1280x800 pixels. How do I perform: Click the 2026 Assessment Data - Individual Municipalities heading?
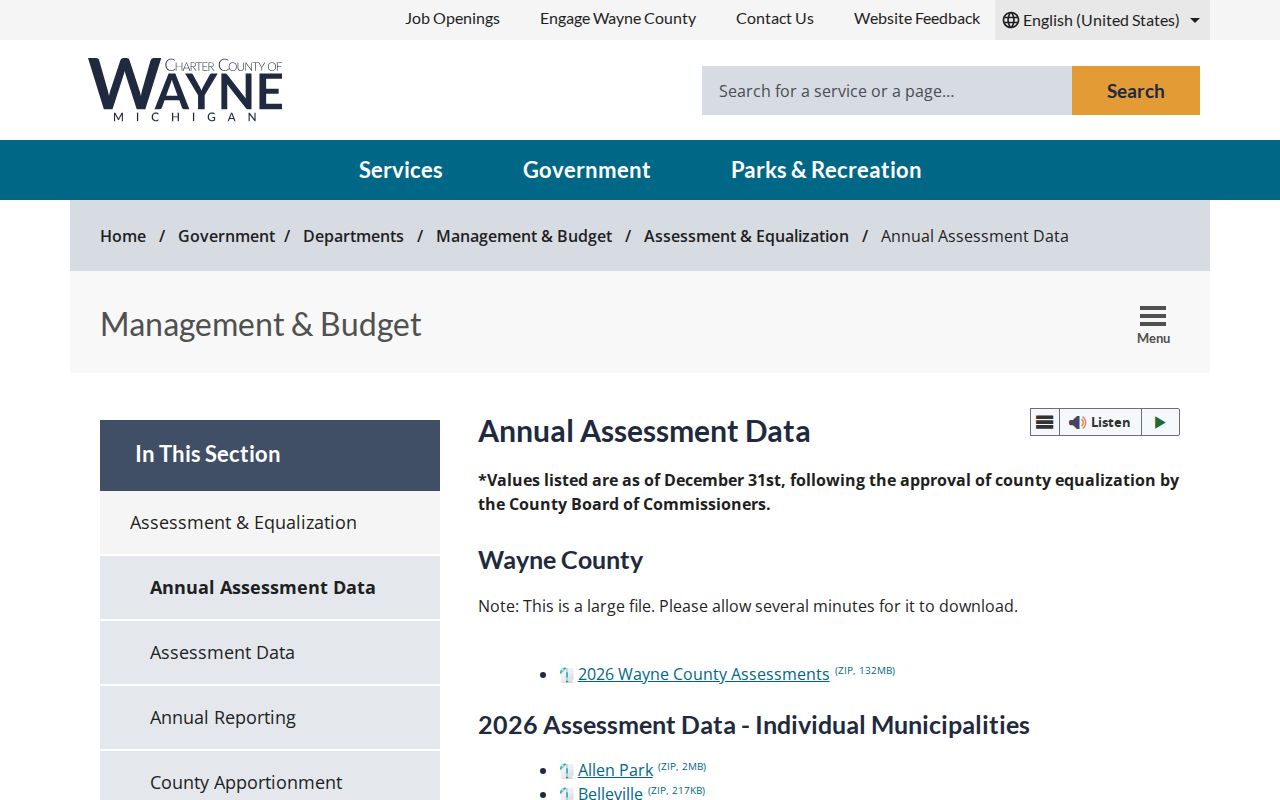tap(754, 725)
